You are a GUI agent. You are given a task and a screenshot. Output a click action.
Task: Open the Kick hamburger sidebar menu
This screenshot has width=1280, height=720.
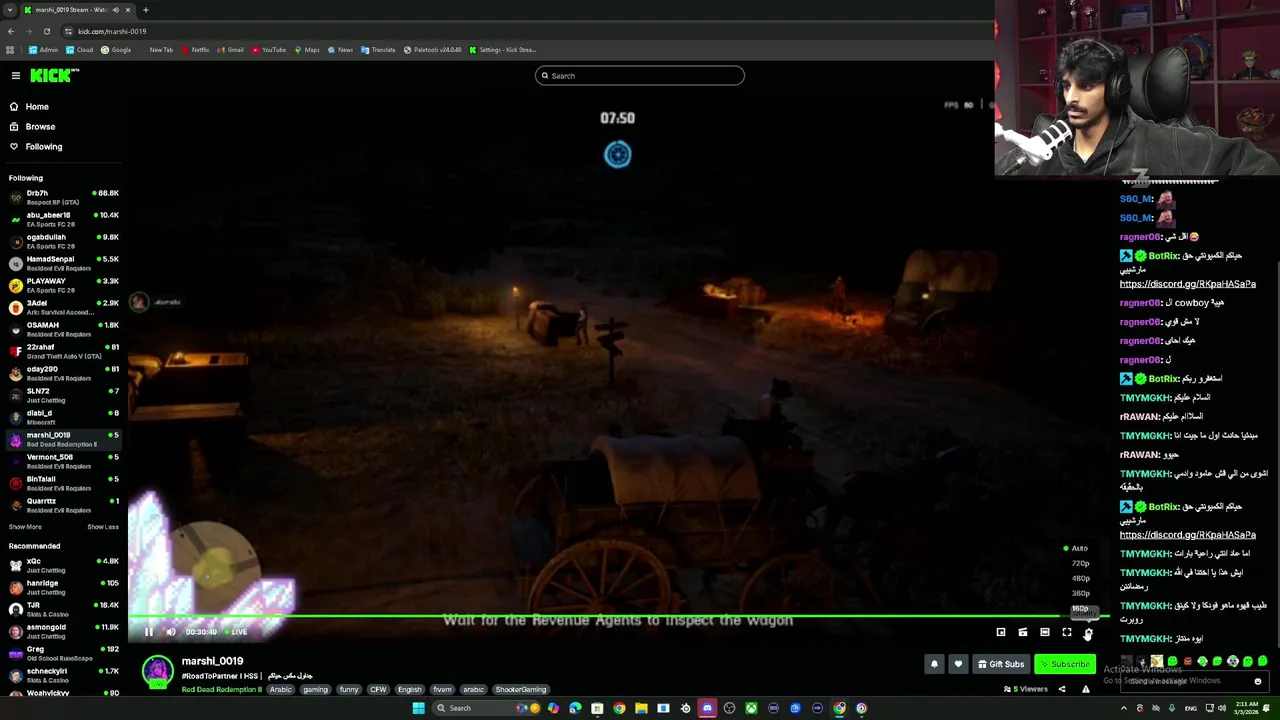(x=16, y=76)
